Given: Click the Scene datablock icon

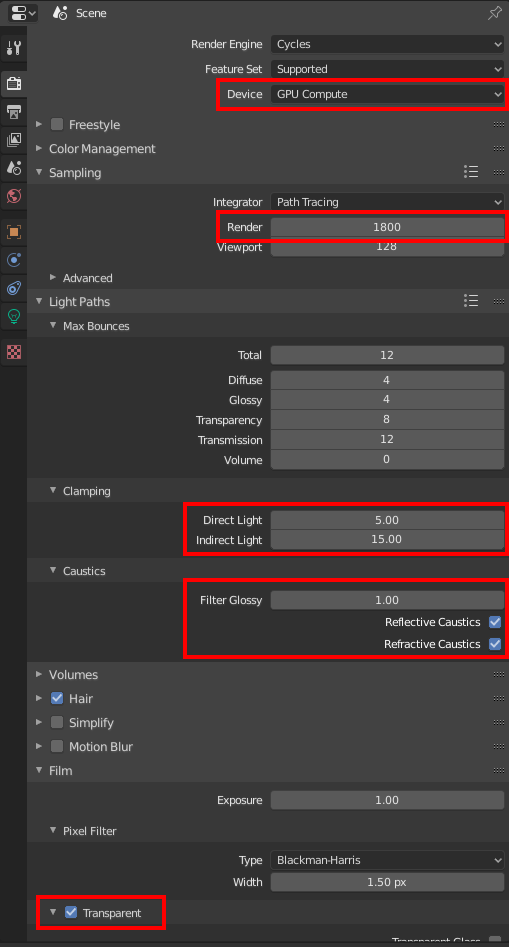Looking at the screenshot, I should [60, 13].
